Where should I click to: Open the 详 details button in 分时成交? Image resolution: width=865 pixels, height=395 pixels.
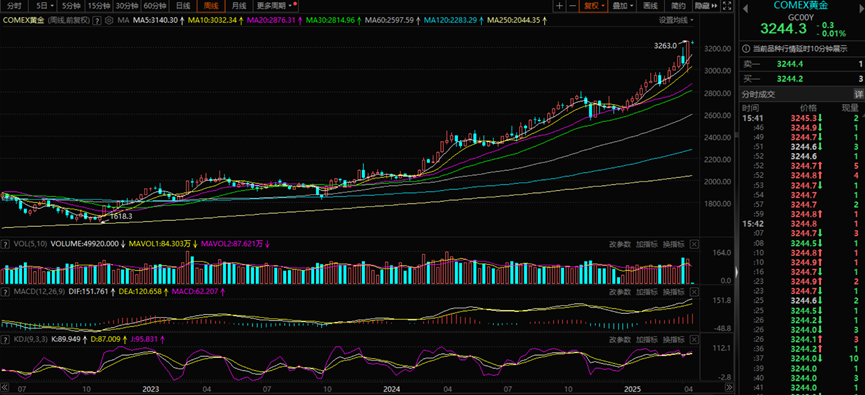858,94
